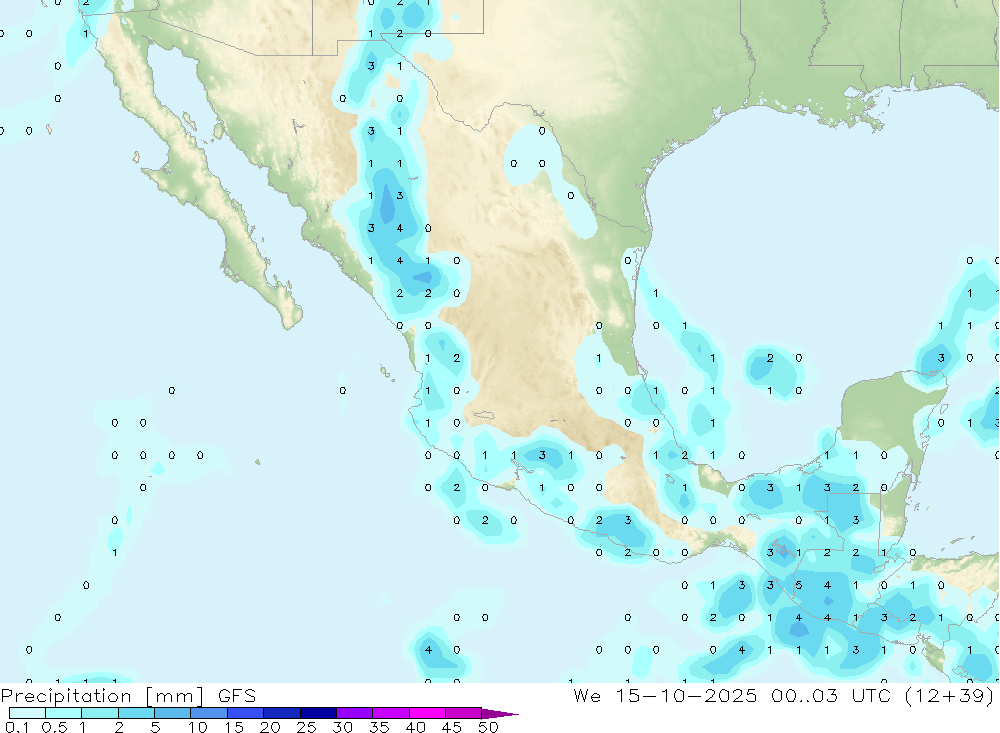Viewport: 1000px width, 733px height.
Task: Click the 30–35 mm violet legend swatch
Action: tap(355, 713)
